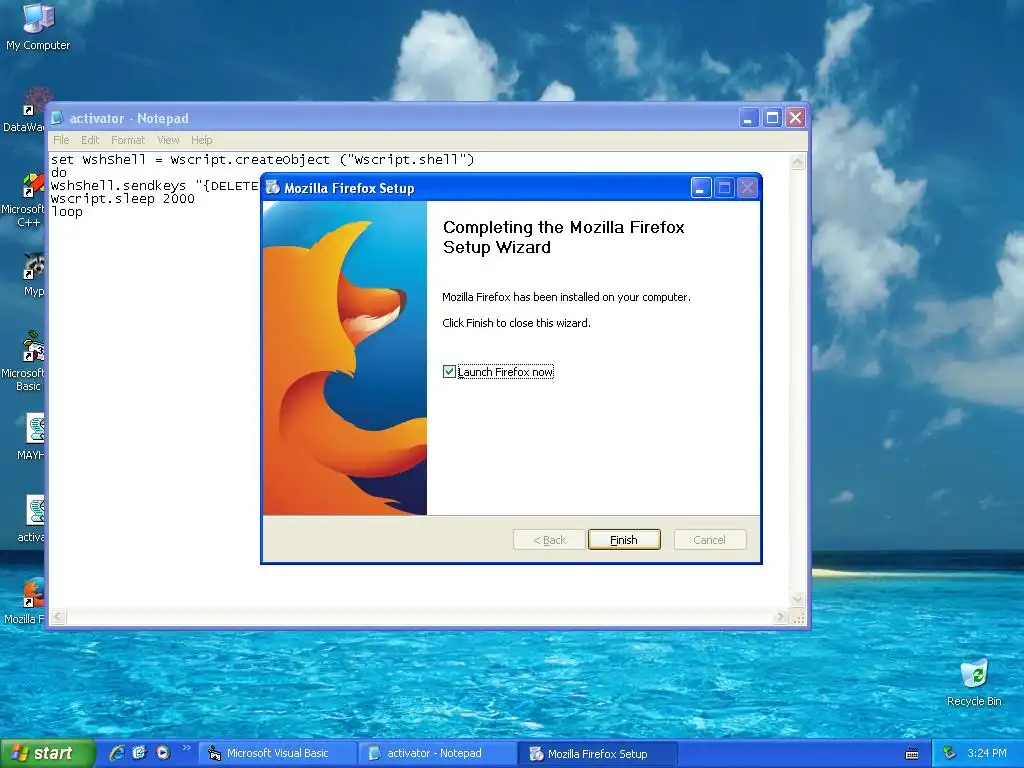Click the system tray network icon
Image resolution: width=1024 pixels, height=768 pixels.
(950, 753)
